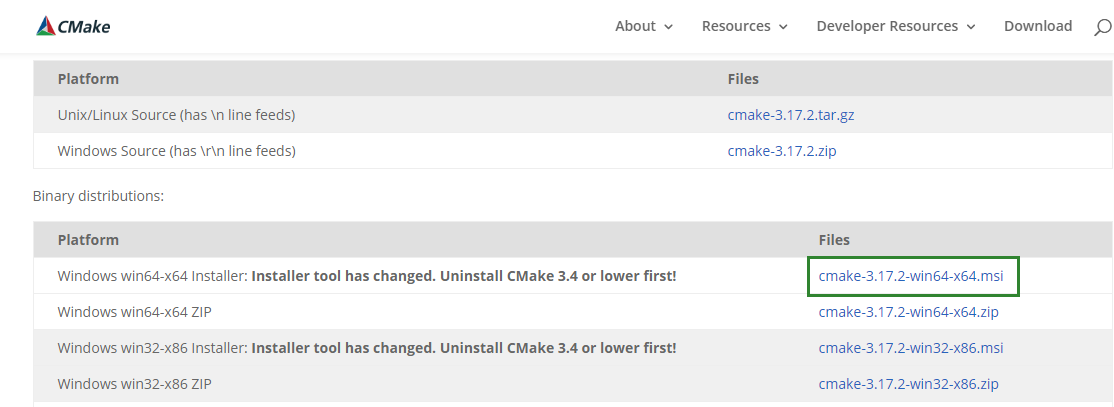Expand the About menu chevron
Screen dimensions: 1114x407
pos(669,27)
